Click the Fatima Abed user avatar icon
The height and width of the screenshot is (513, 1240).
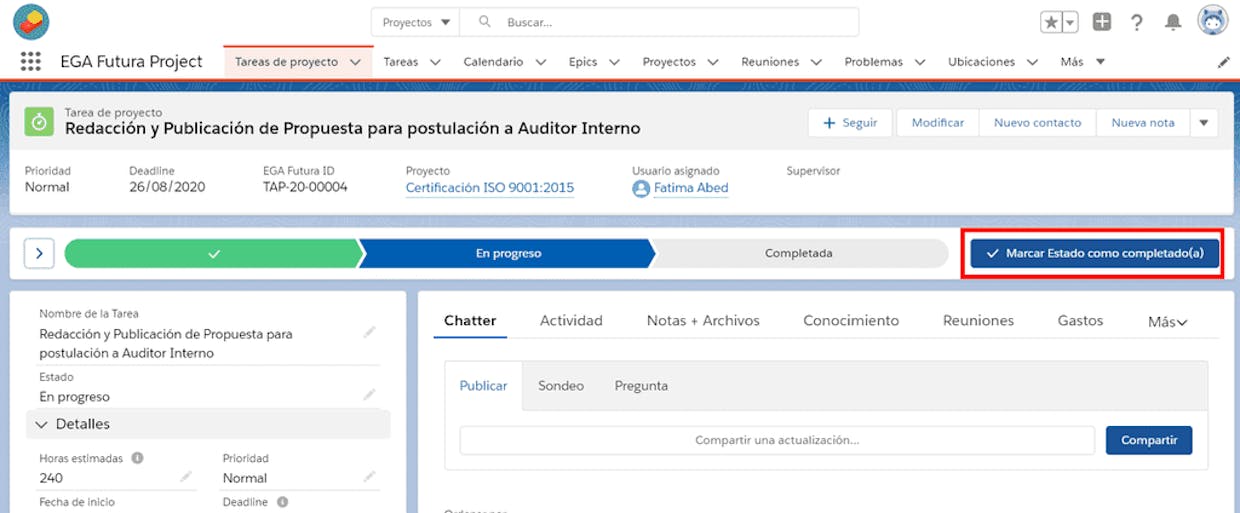point(641,188)
